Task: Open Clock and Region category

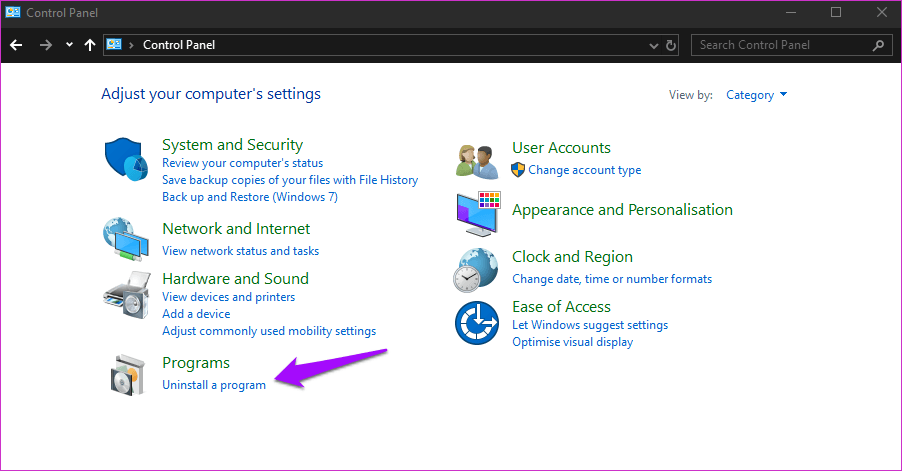Action: coord(572,257)
